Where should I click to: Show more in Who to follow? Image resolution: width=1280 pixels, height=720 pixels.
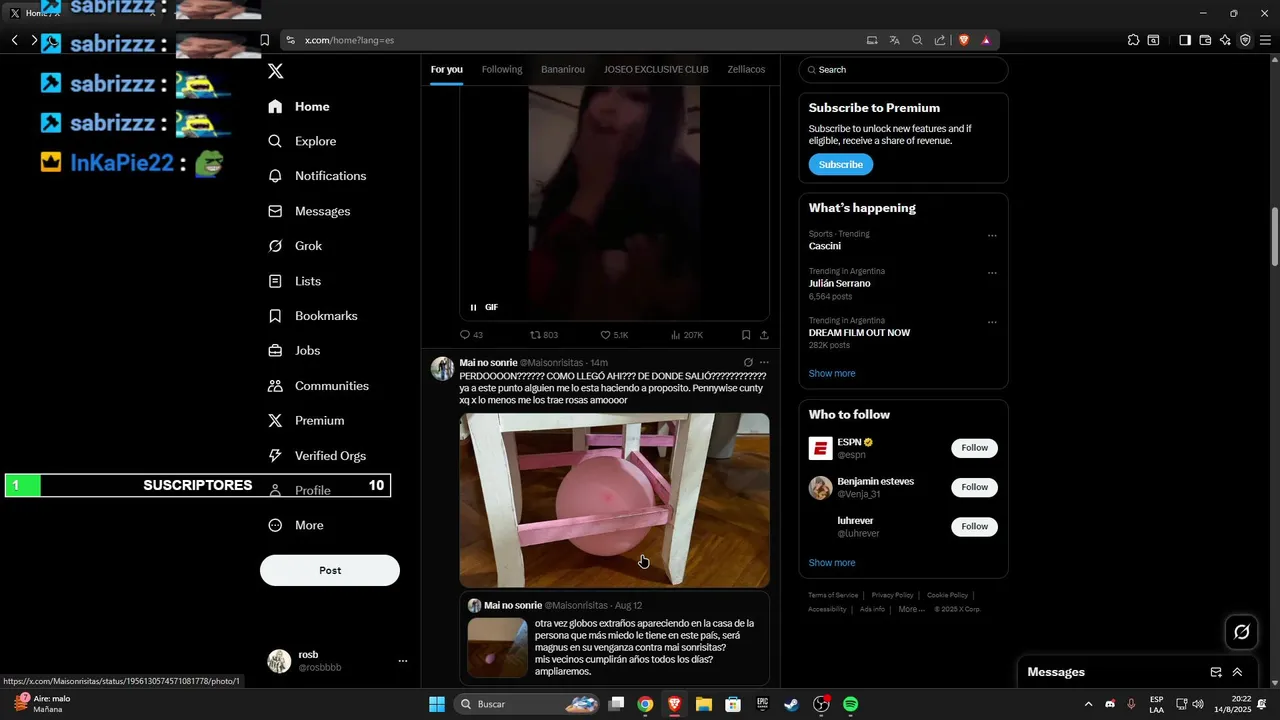click(x=832, y=563)
